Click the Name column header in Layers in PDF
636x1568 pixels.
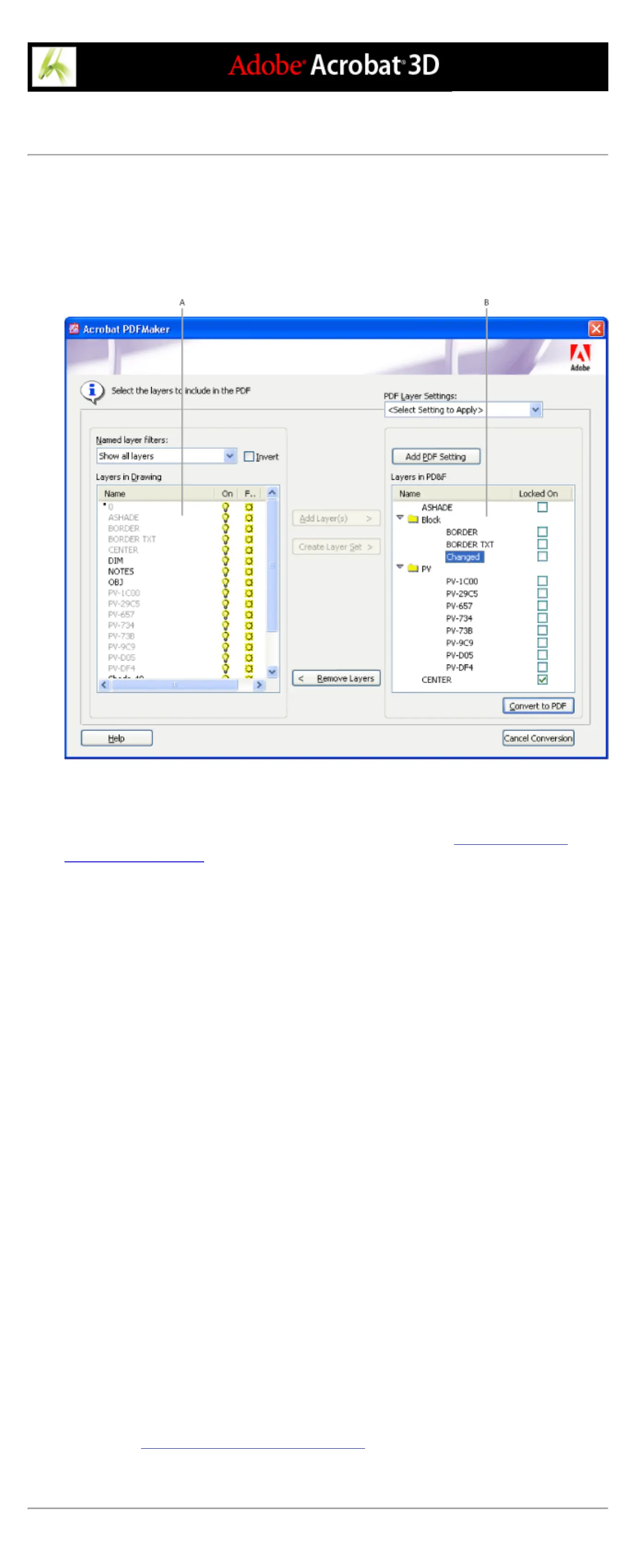(452, 494)
